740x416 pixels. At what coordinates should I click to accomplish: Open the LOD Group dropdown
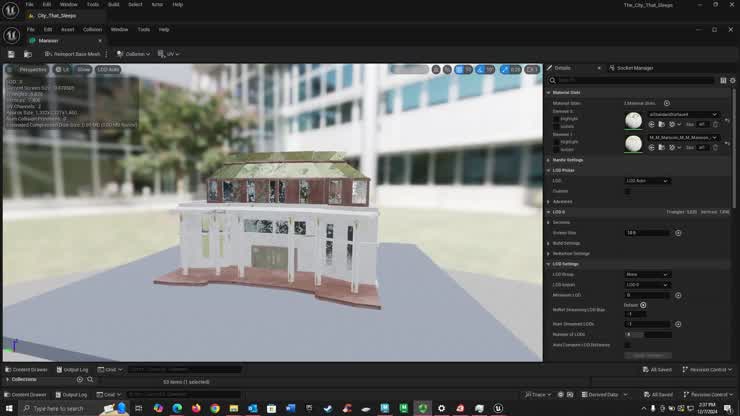[x=647, y=274]
